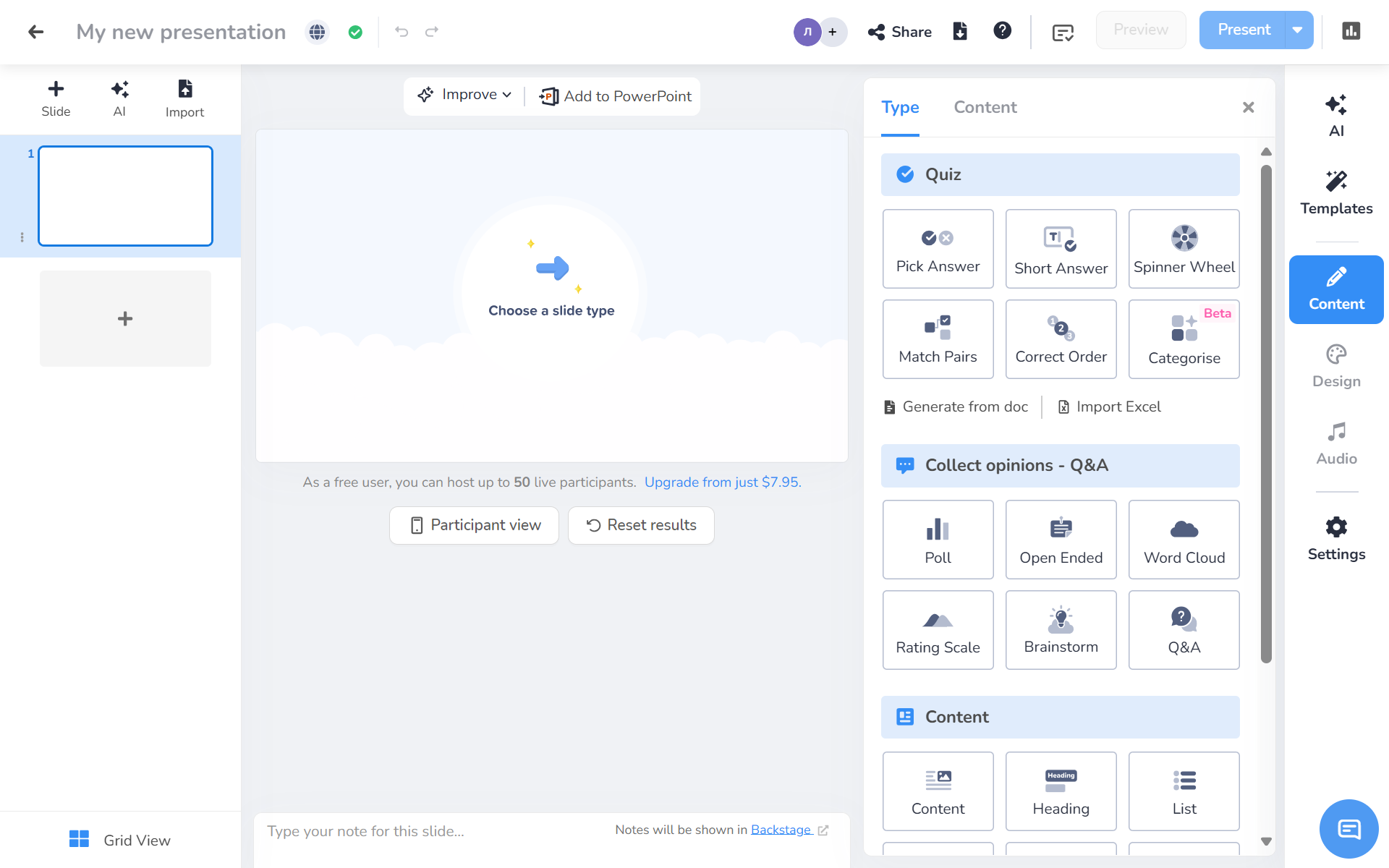Screen dimensions: 1389x868
Task: Click the Preview button
Action: pos(1141,30)
